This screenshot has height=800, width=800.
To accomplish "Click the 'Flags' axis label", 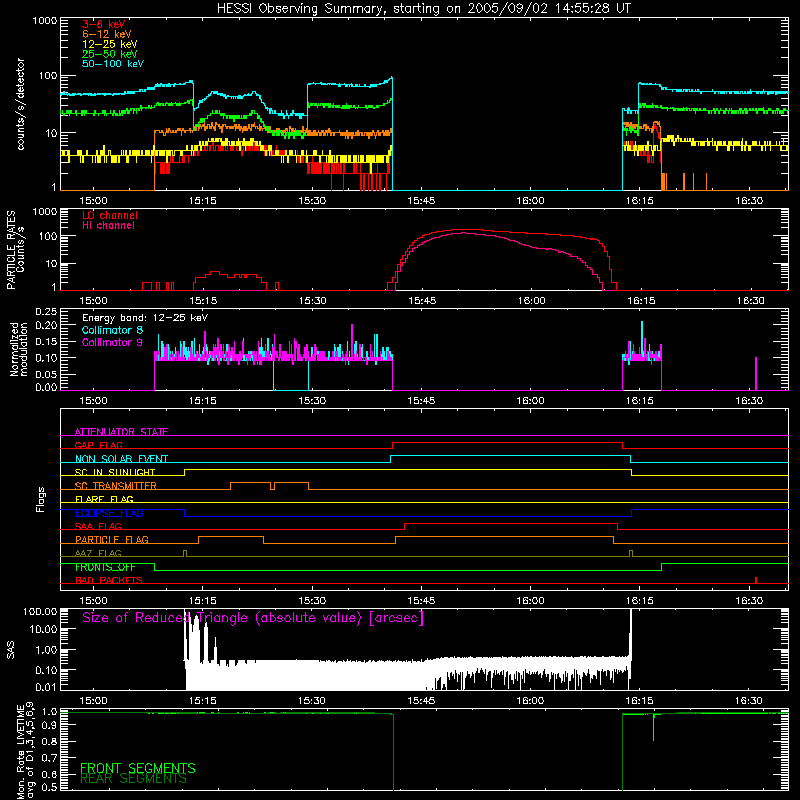I will point(41,499).
